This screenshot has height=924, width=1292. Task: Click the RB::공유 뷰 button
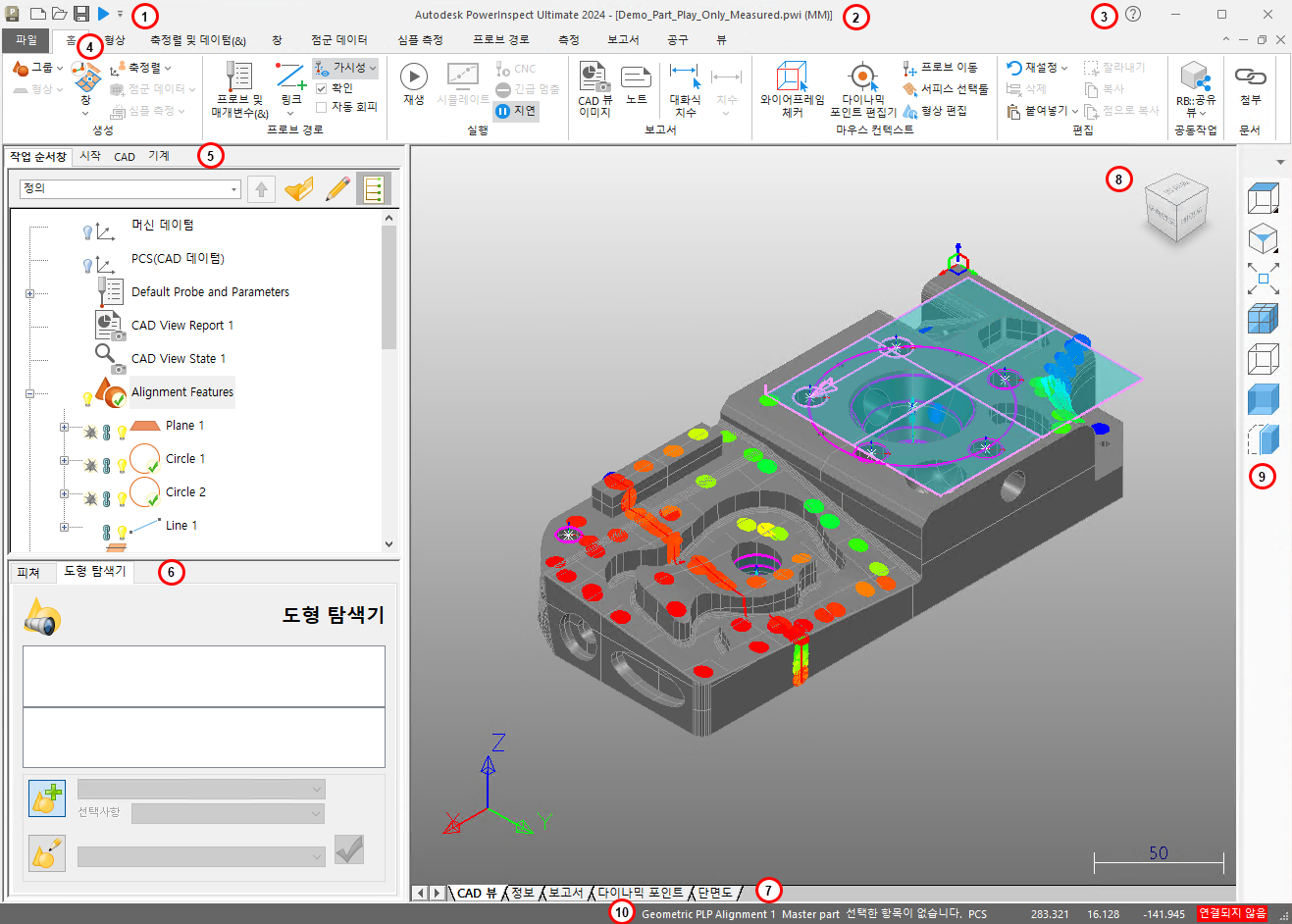coord(1196,88)
